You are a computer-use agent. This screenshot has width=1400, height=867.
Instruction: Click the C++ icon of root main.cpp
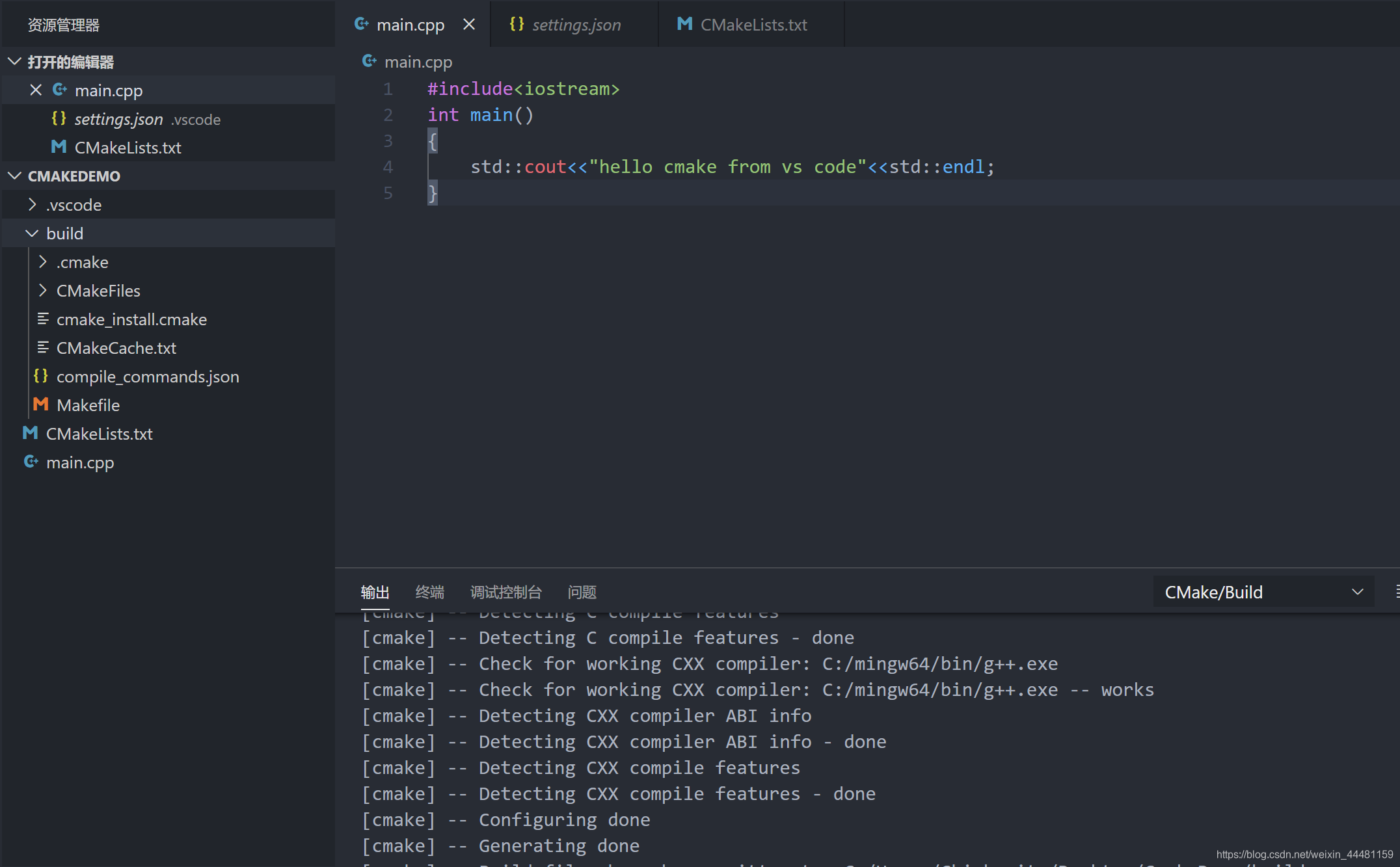click(x=31, y=462)
